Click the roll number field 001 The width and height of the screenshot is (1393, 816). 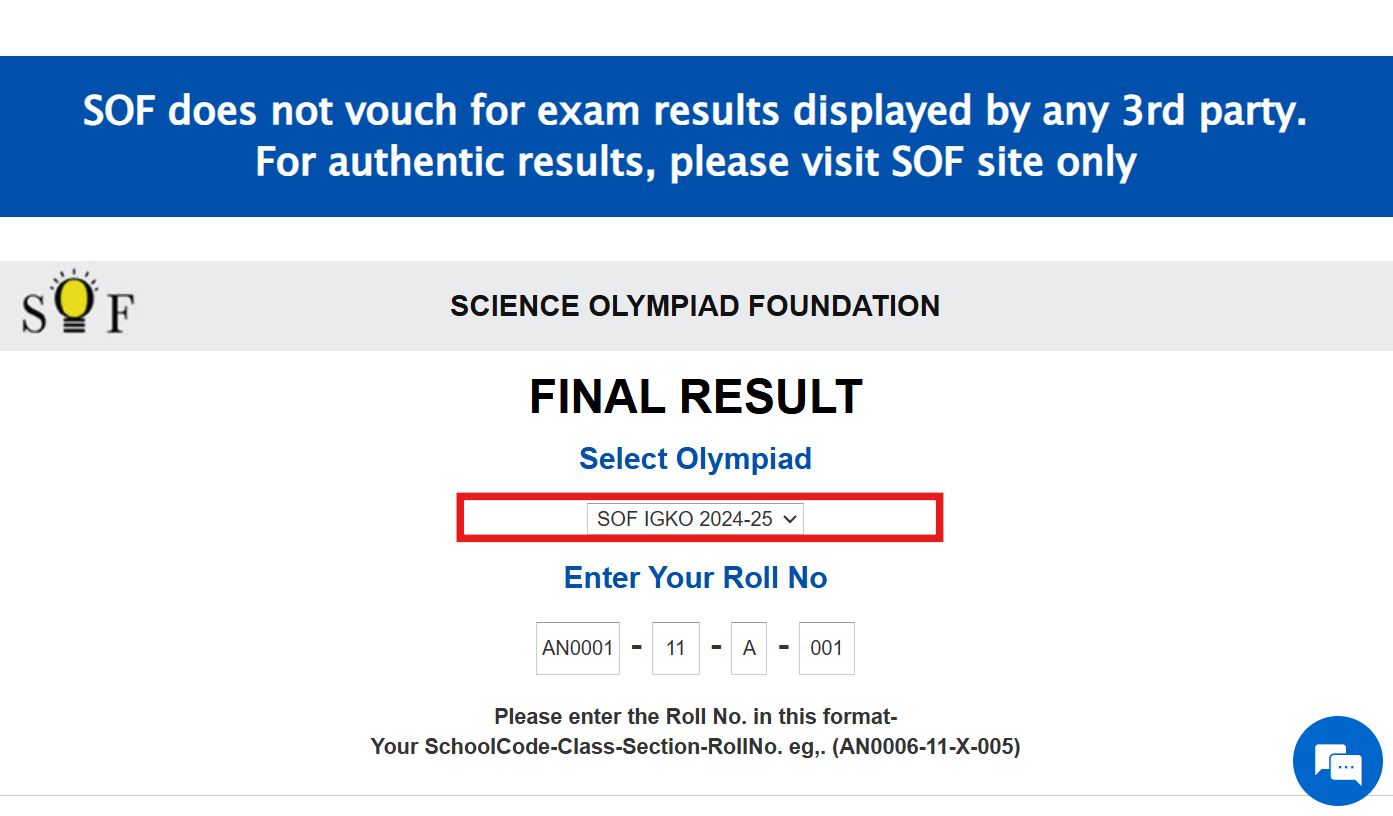click(827, 648)
